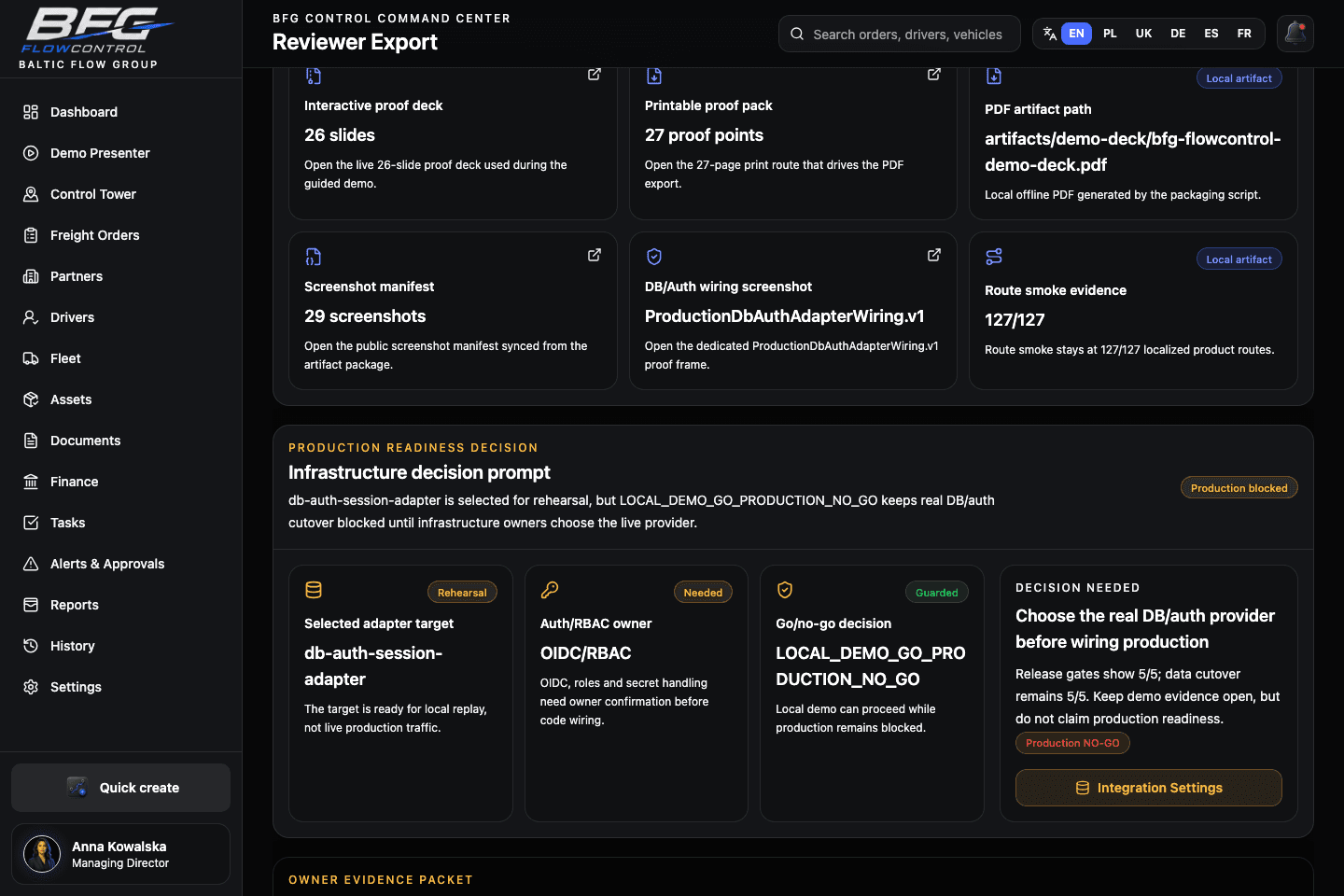Open Screenshot manifest external link icon
The height and width of the screenshot is (896, 1344).
pos(595,255)
